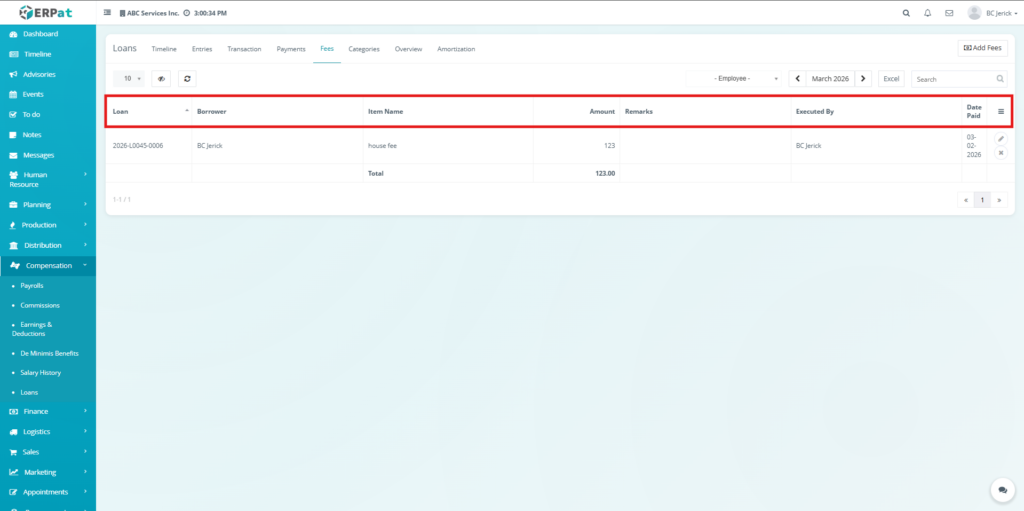This screenshot has width=1024, height=511.
Task: Open the mail envelope icon in header
Action: (x=949, y=13)
